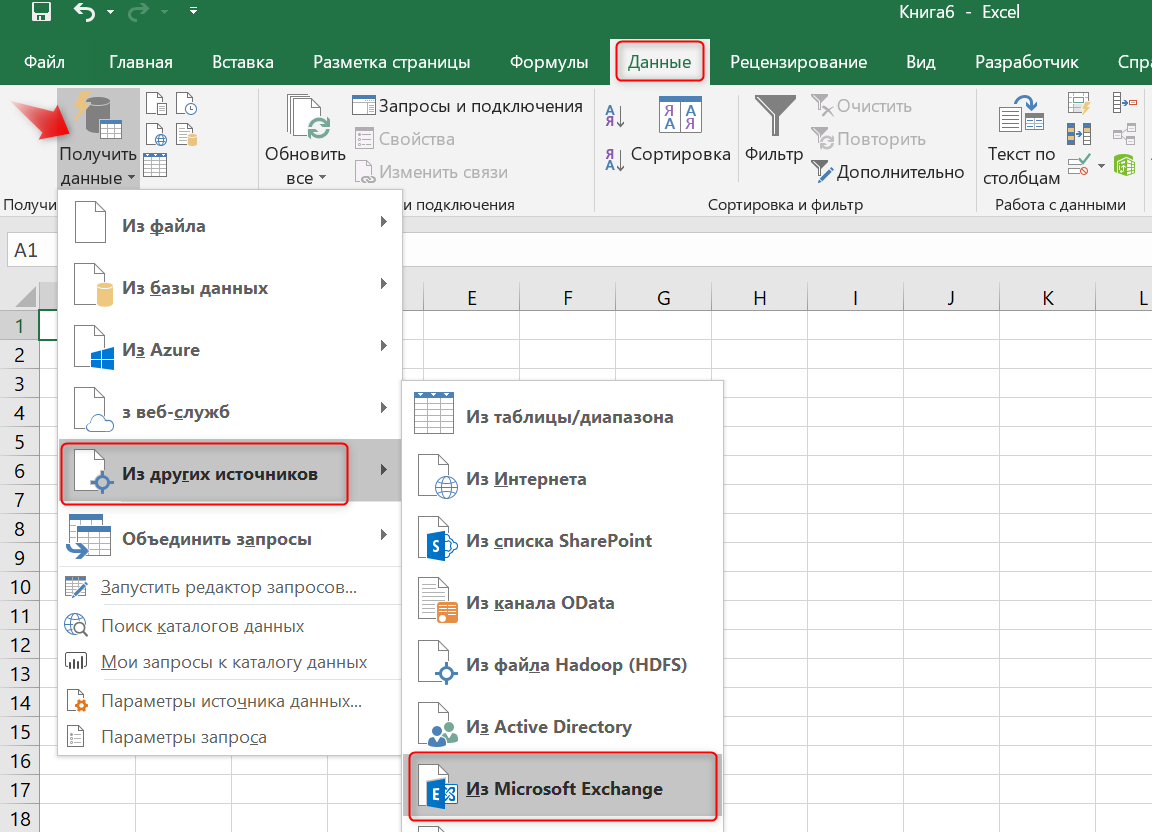This screenshot has height=832, width=1152.
Task: Open 'Запросы и подключения' pane
Action: [467, 106]
